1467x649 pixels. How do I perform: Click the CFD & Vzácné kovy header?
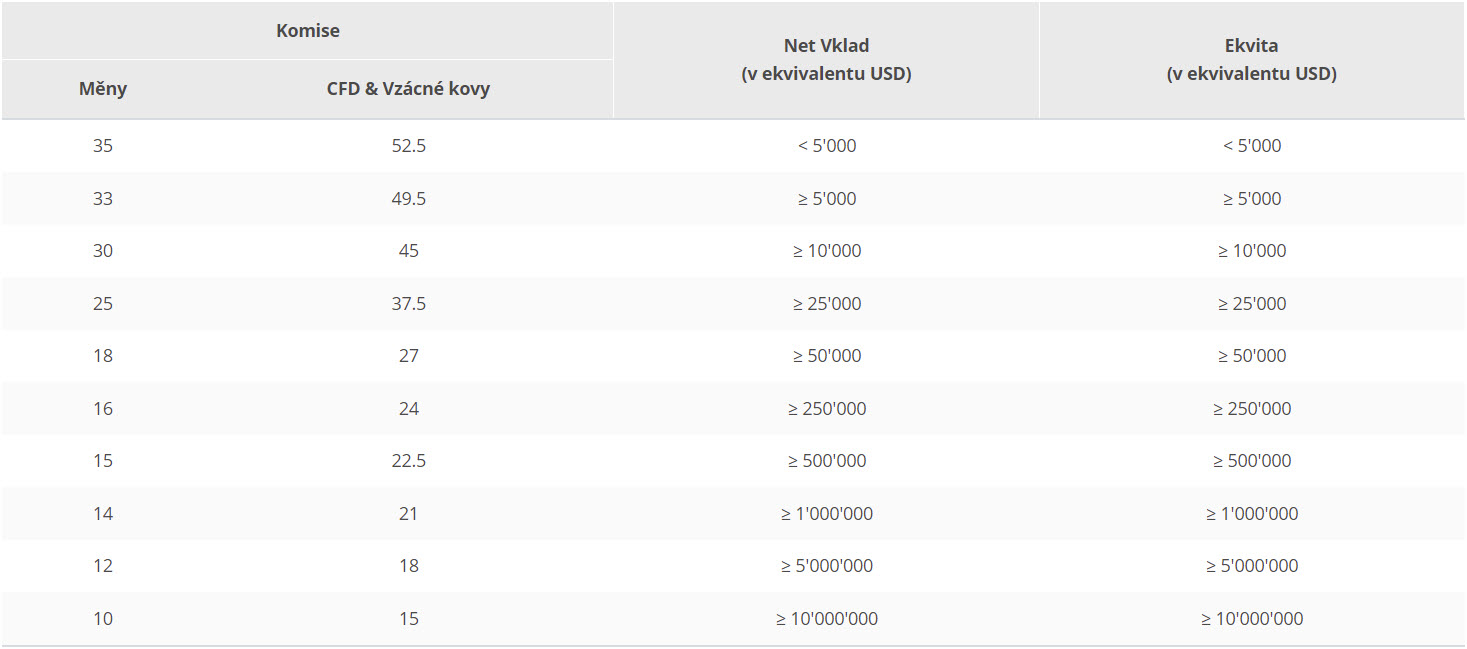pos(408,89)
